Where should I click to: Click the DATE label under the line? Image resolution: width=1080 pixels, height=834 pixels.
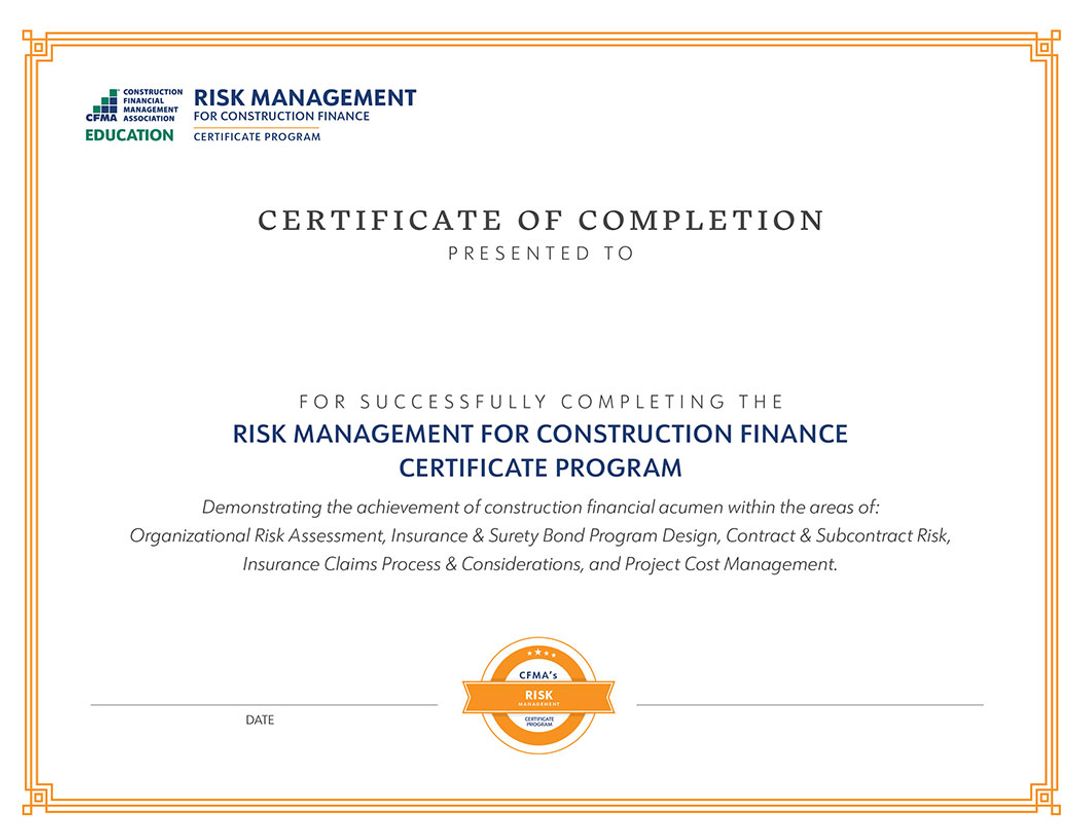(260, 720)
